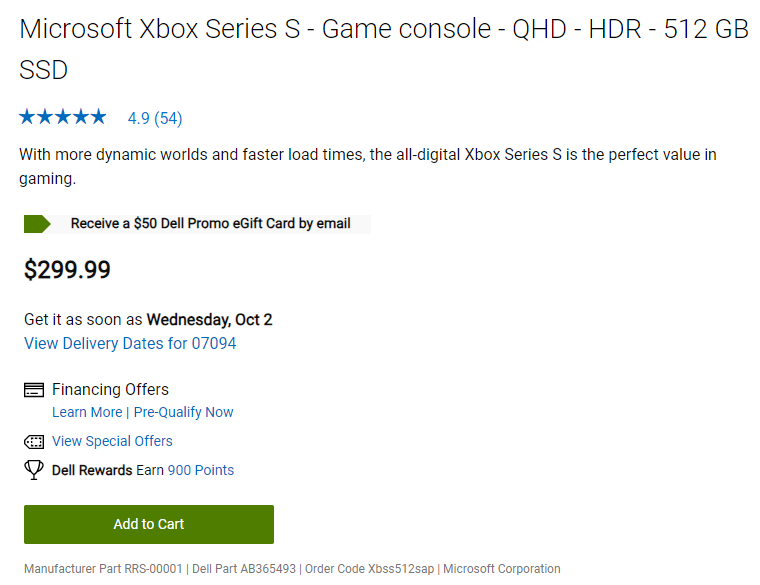Click the 900 Points rewards link
Viewport: 760px width, 585px height.
point(201,470)
